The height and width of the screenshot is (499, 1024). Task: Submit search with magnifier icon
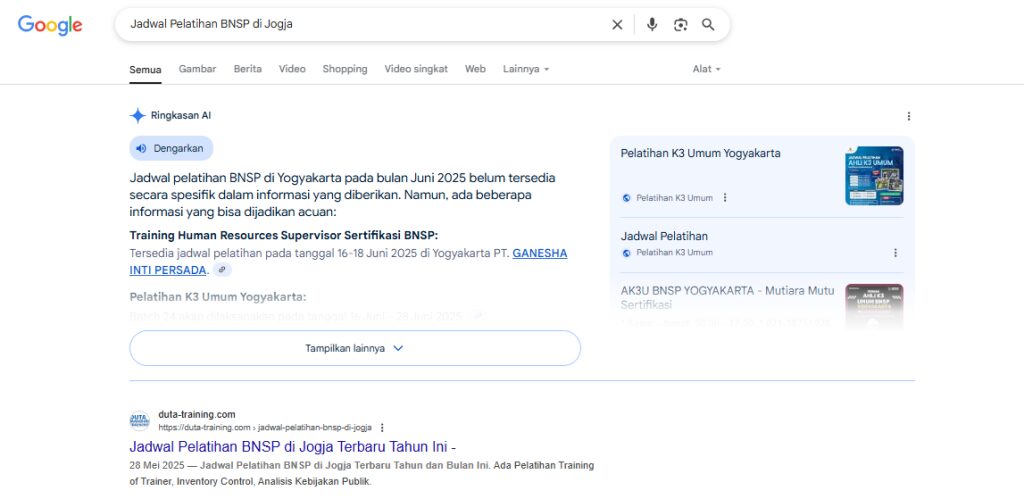pos(708,25)
